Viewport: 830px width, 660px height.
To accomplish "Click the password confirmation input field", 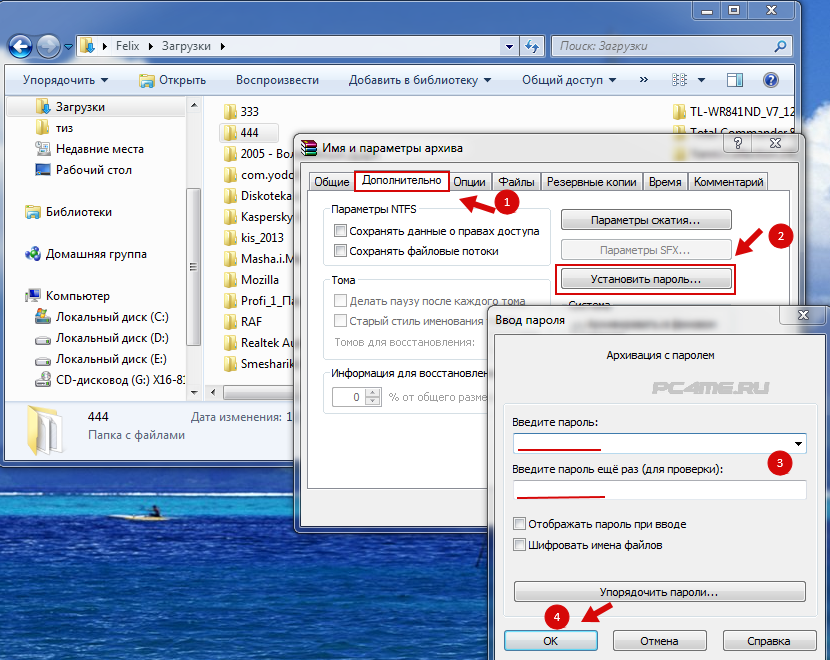I will (660, 490).
